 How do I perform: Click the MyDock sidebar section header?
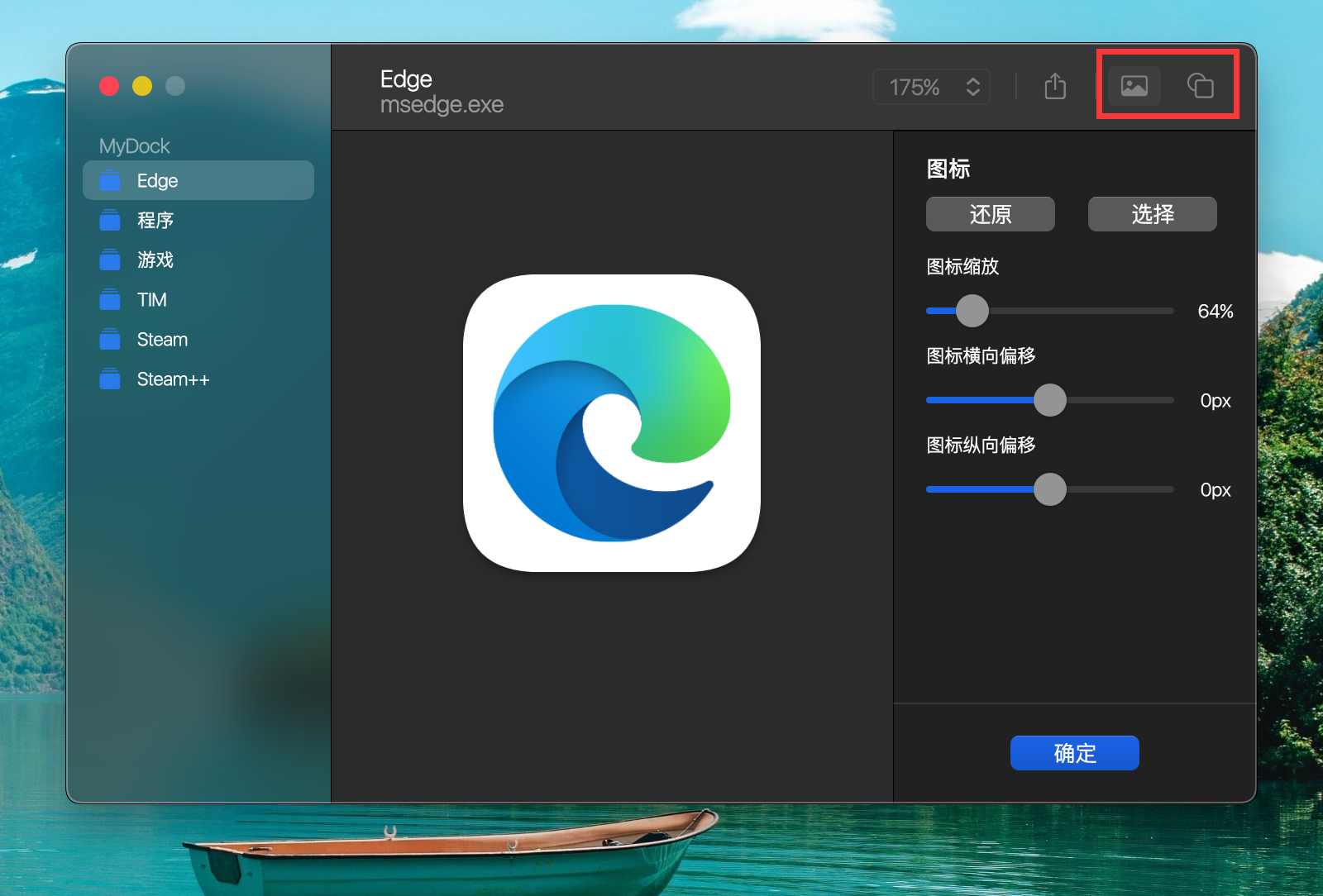[134, 146]
